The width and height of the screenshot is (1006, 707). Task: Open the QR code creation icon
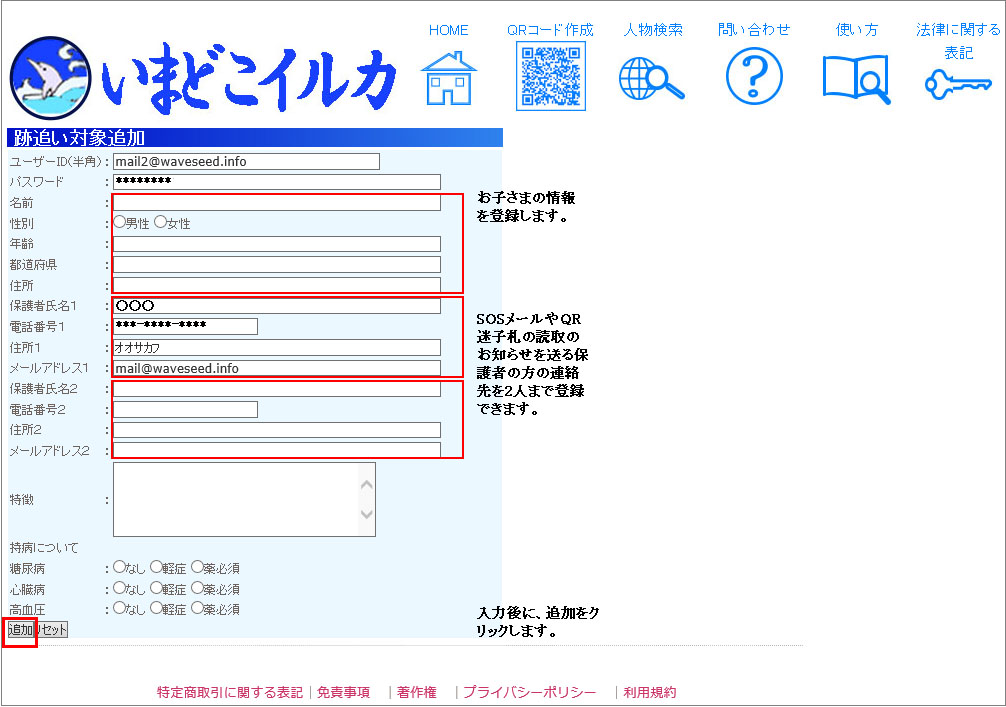point(550,77)
